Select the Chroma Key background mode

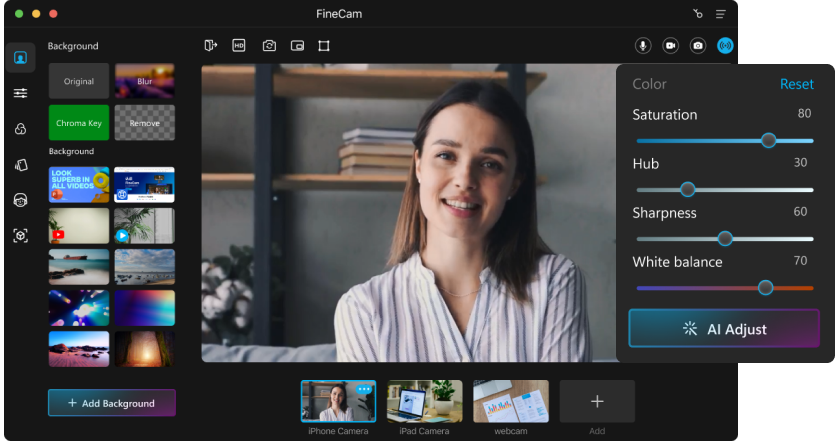tap(79, 123)
